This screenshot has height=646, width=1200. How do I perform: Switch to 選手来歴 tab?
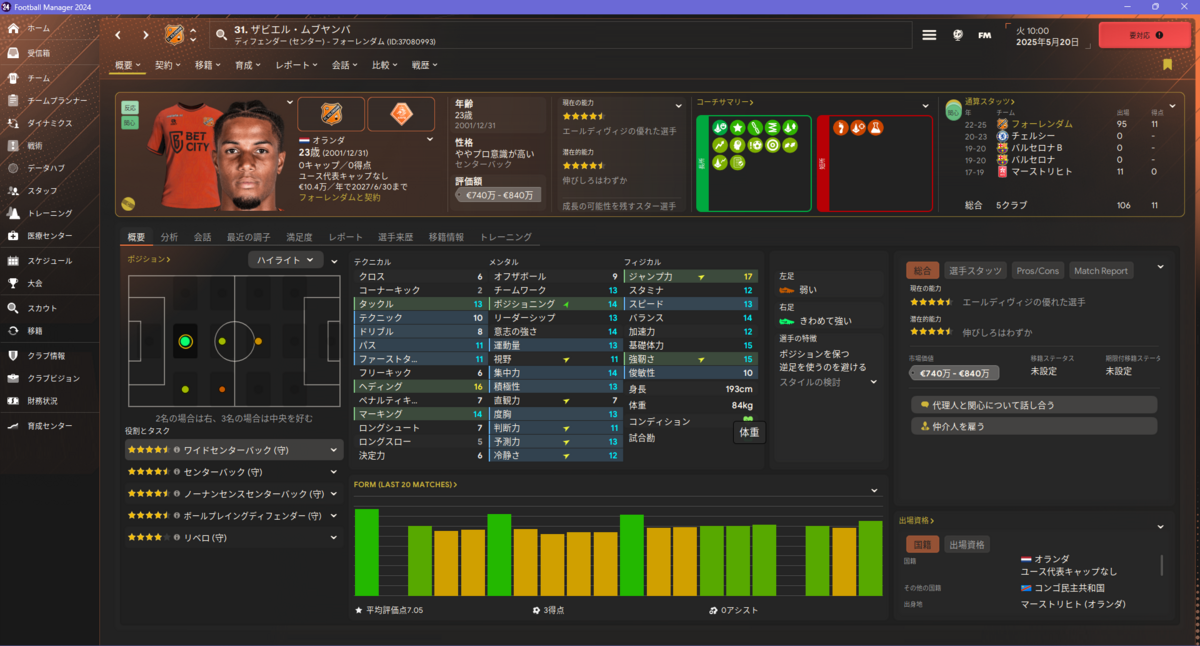click(x=395, y=237)
